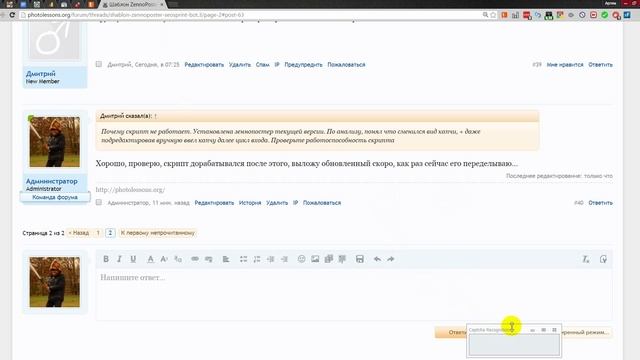Click the address bar URL
The image size is (640, 360).
coord(136,15)
